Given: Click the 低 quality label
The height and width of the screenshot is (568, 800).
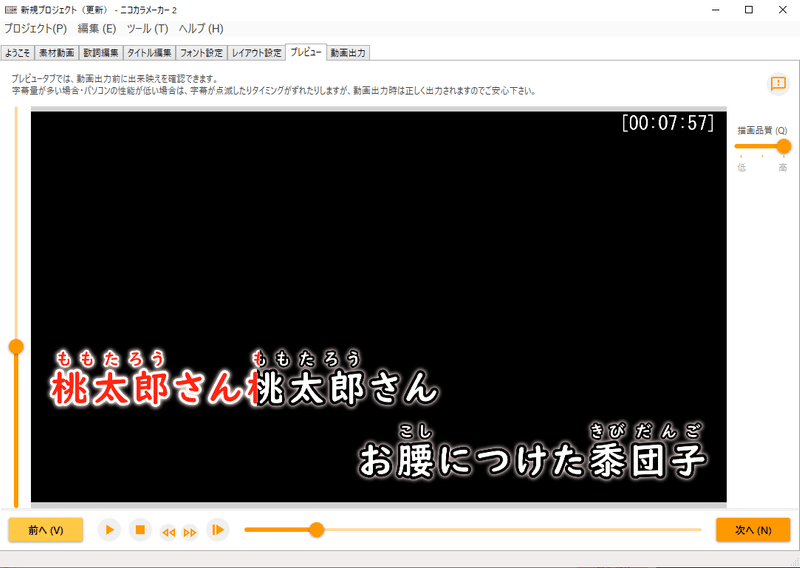Looking at the screenshot, I should [x=741, y=167].
